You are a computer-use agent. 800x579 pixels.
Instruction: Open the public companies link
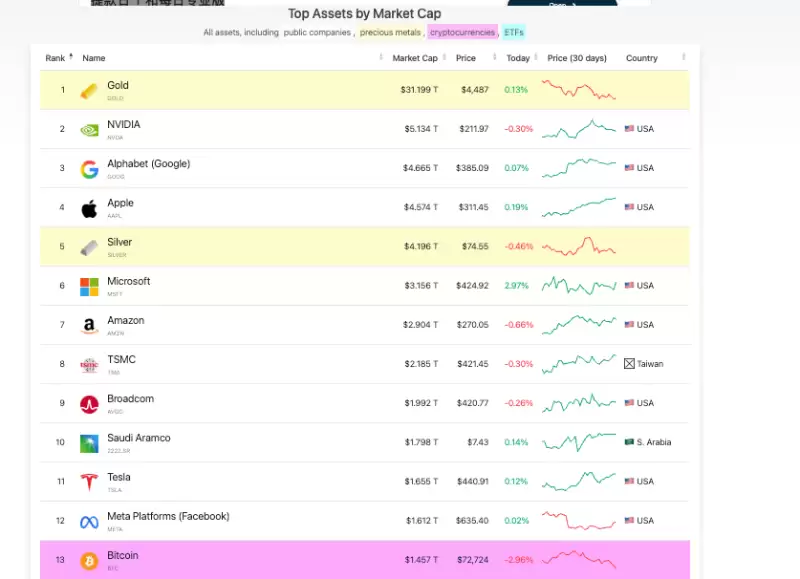coord(317,32)
